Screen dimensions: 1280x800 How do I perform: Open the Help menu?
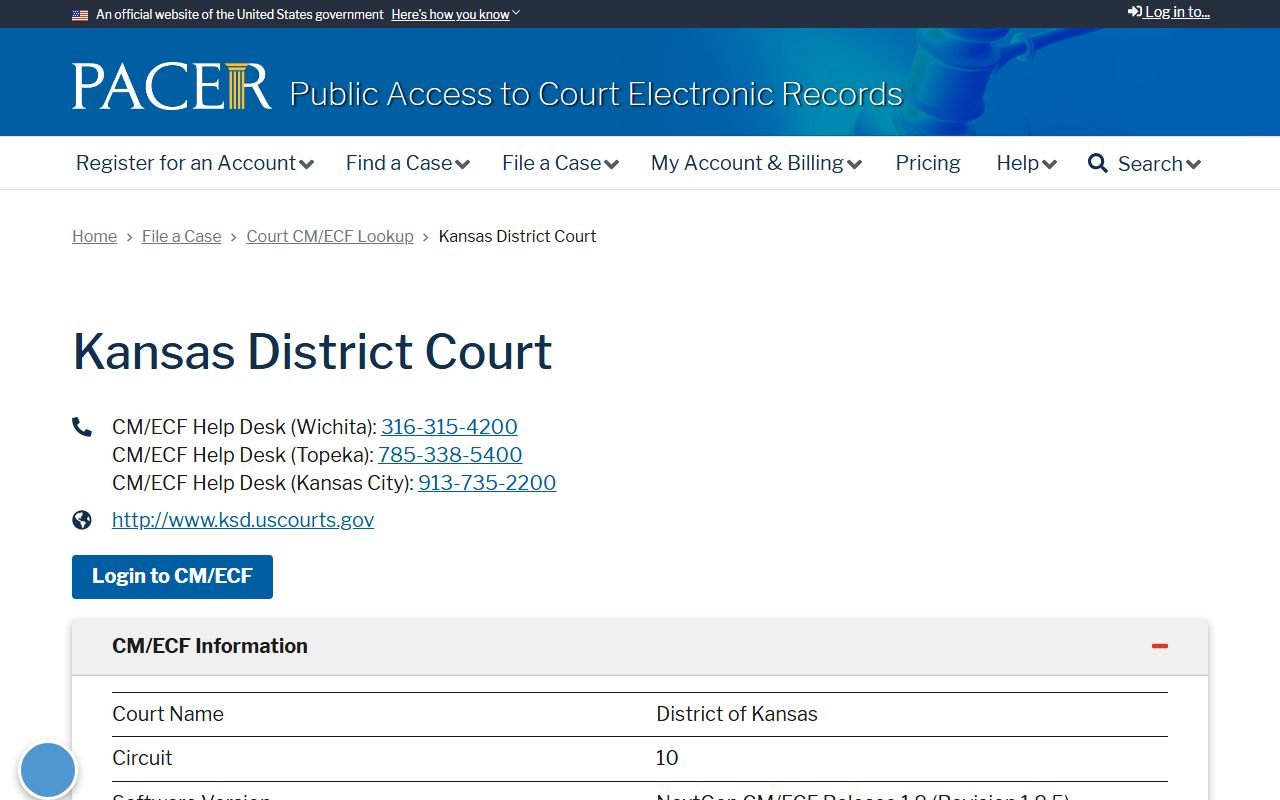pyautogui.click(x=1027, y=163)
